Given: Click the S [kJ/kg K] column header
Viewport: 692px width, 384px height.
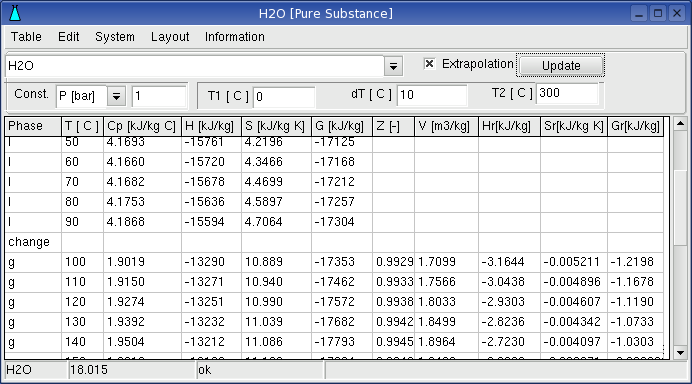Looking at the screenshot, I should point(276,126).
